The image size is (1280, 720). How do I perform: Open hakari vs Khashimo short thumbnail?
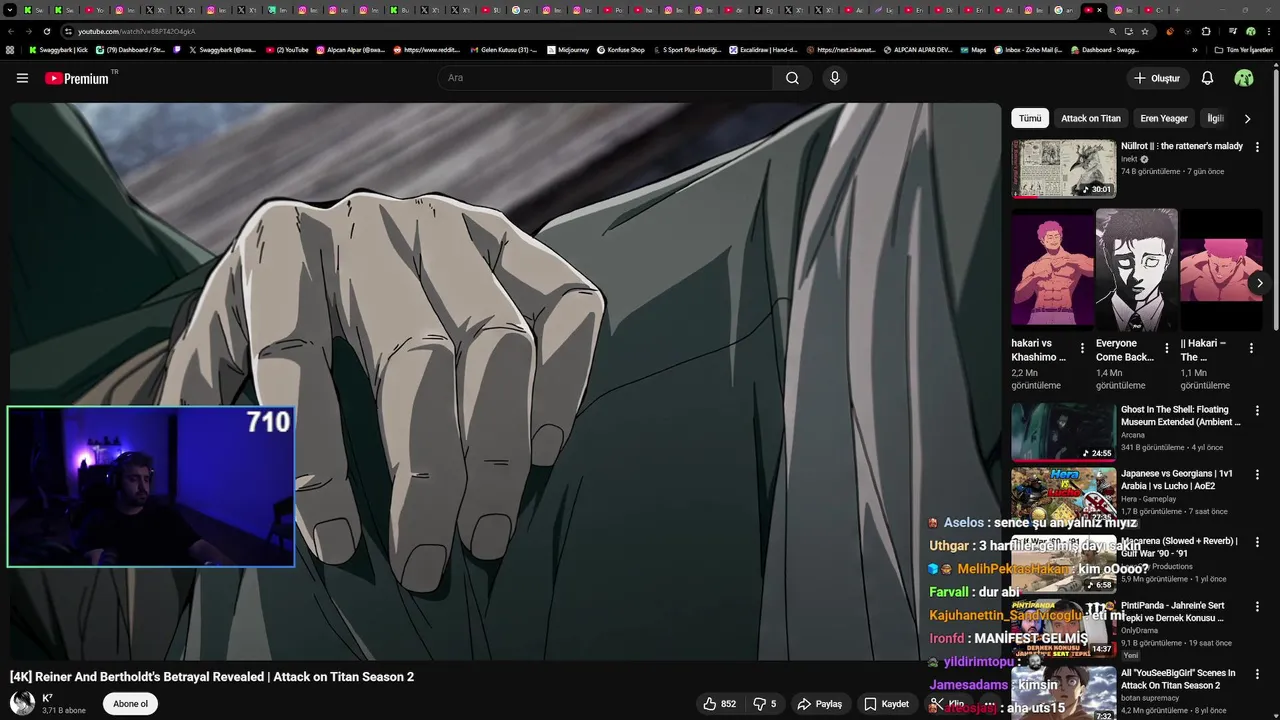(x=1052, y=270)
